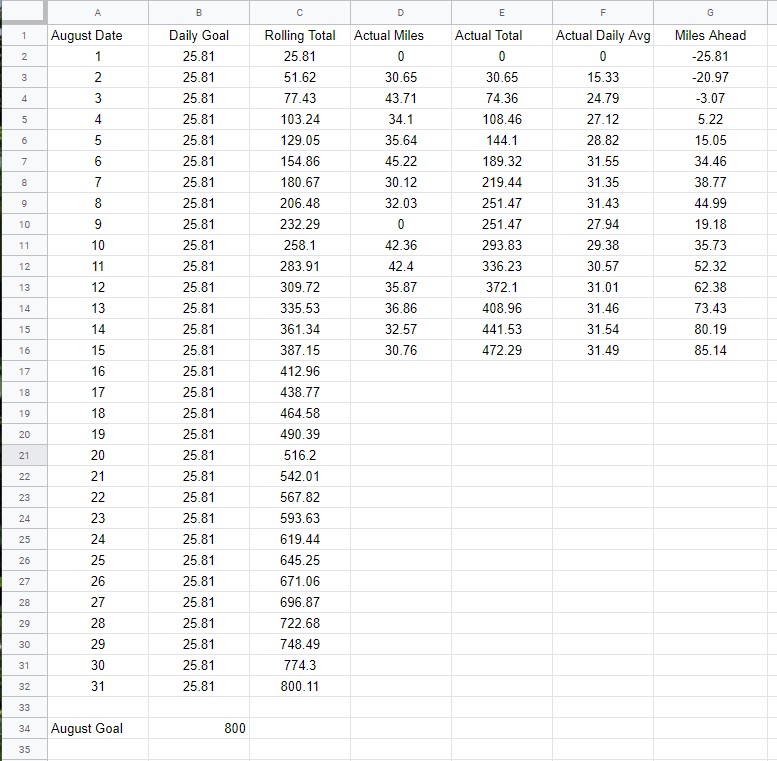Select Actual Total cell 472.29
The height and width of the screenshot is (761, 777).
501,350
